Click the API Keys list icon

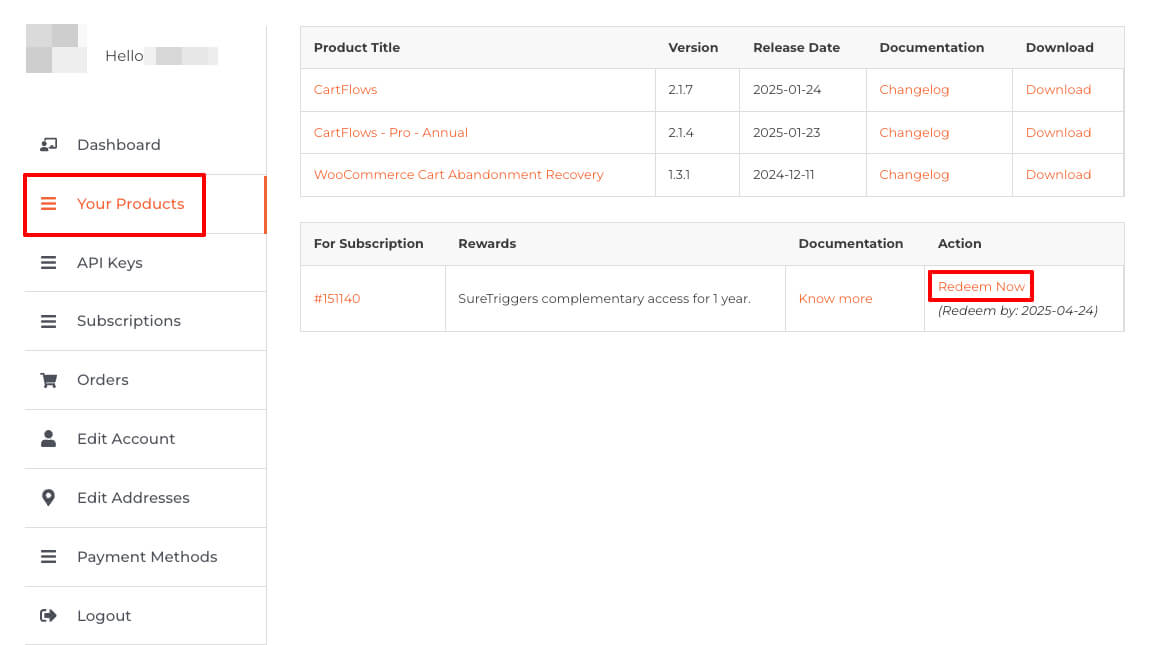point(49,262)
